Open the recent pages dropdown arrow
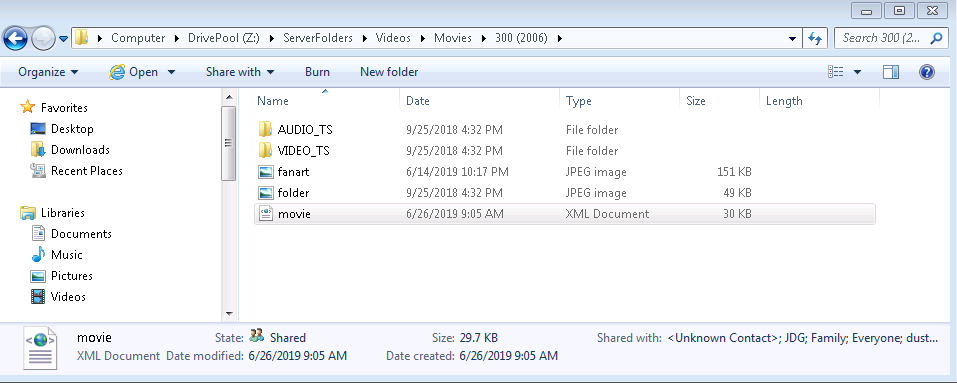 (x=63, y=39)
